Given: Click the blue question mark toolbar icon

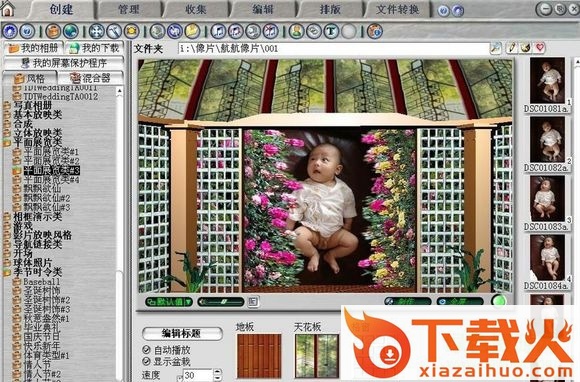Looking at the screenshot, I should [27, 31].
